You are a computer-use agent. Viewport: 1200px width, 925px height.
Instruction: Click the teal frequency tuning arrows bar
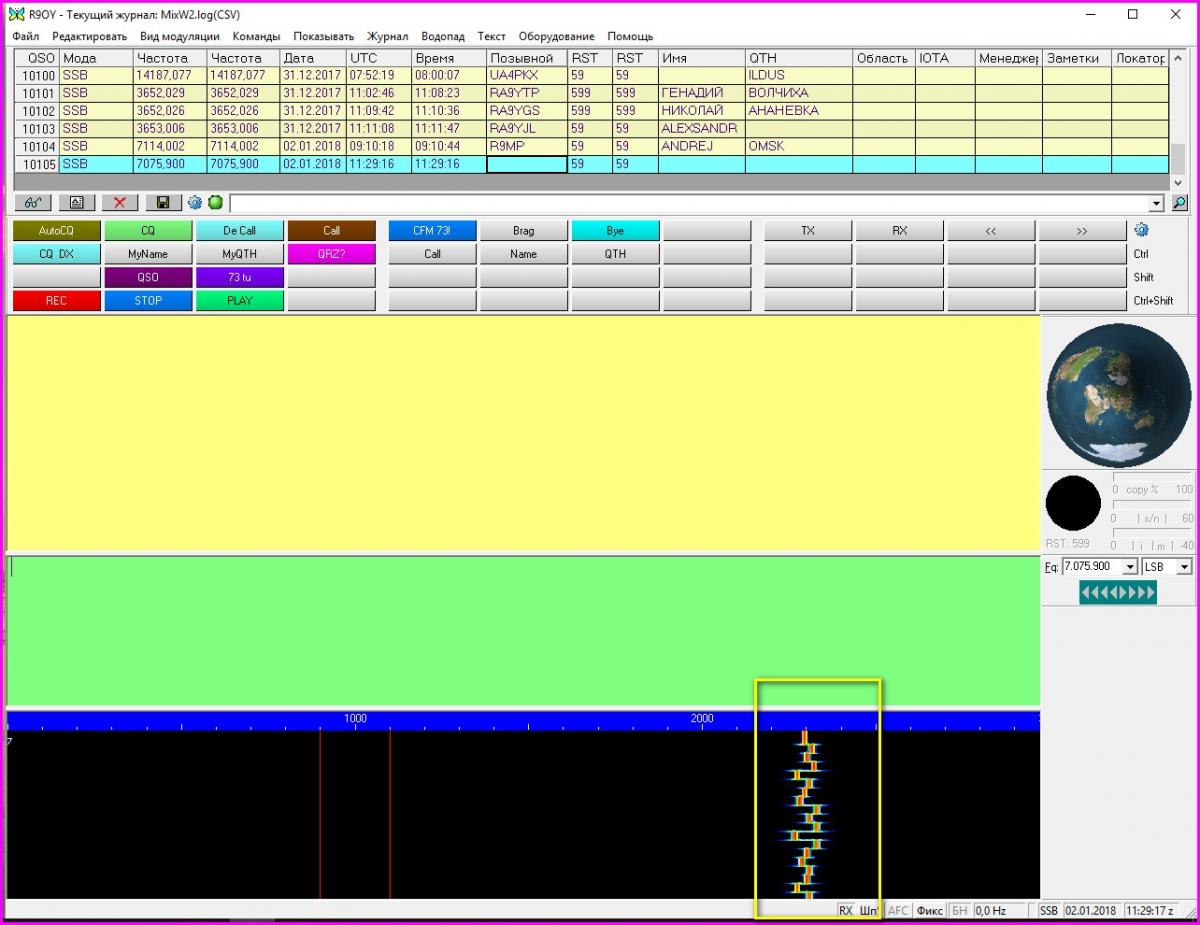(x=1118, y=593)
